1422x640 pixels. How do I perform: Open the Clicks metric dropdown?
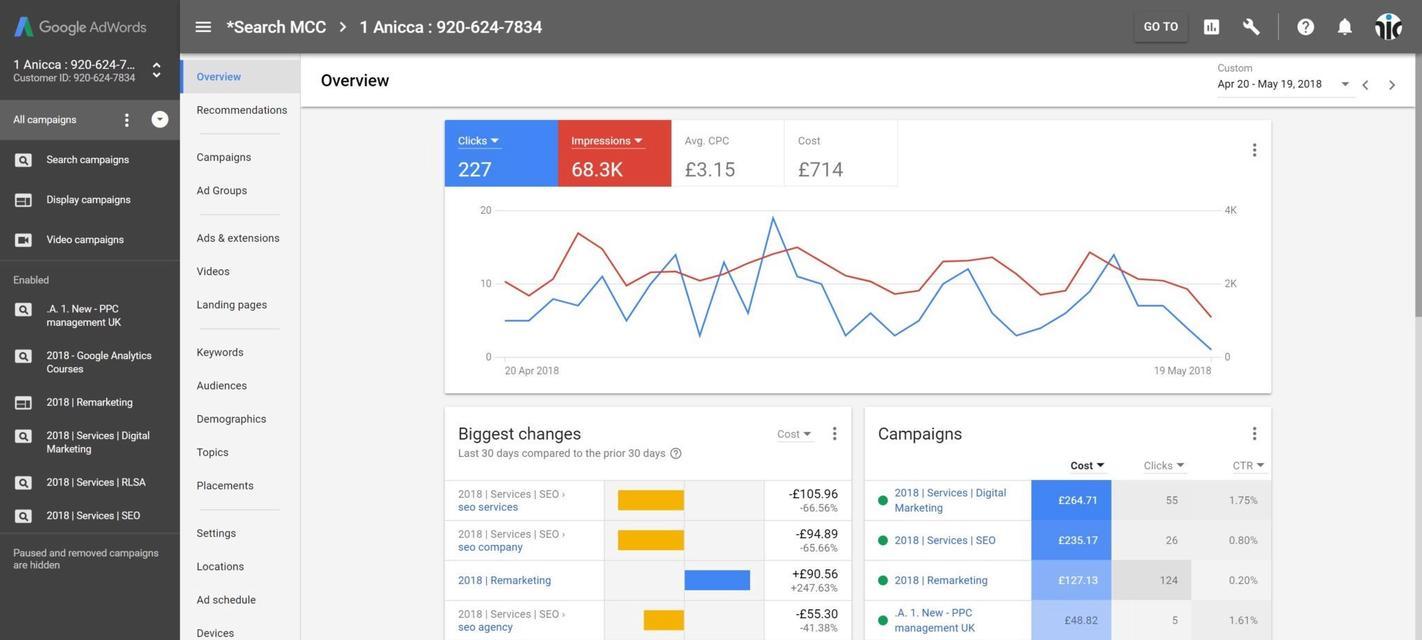pos(479,141)
